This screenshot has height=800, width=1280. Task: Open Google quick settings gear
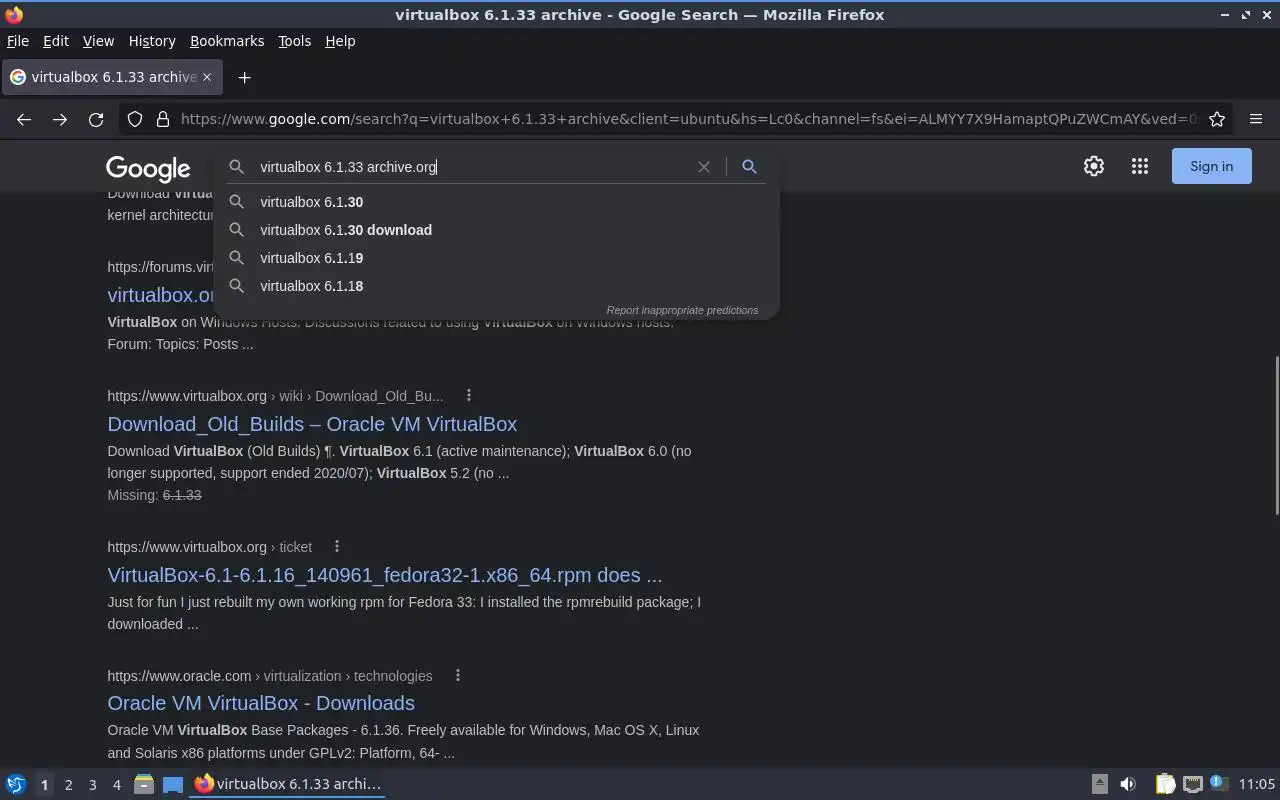click(1094, 167)
